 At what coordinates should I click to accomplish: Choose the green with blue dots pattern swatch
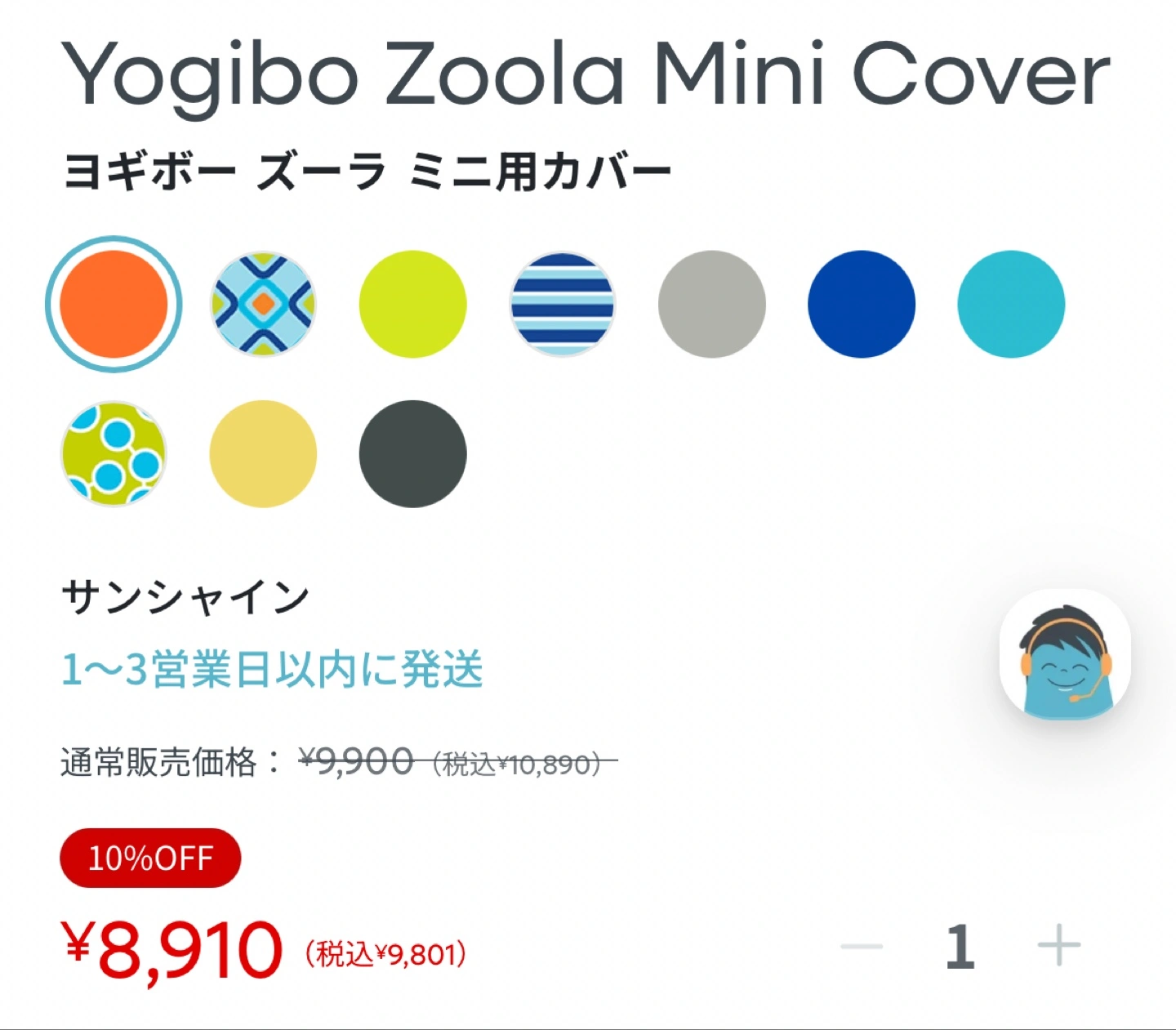114,453
